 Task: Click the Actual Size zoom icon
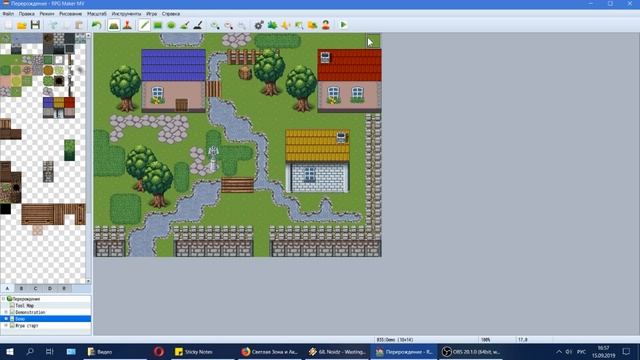[242, 25]
